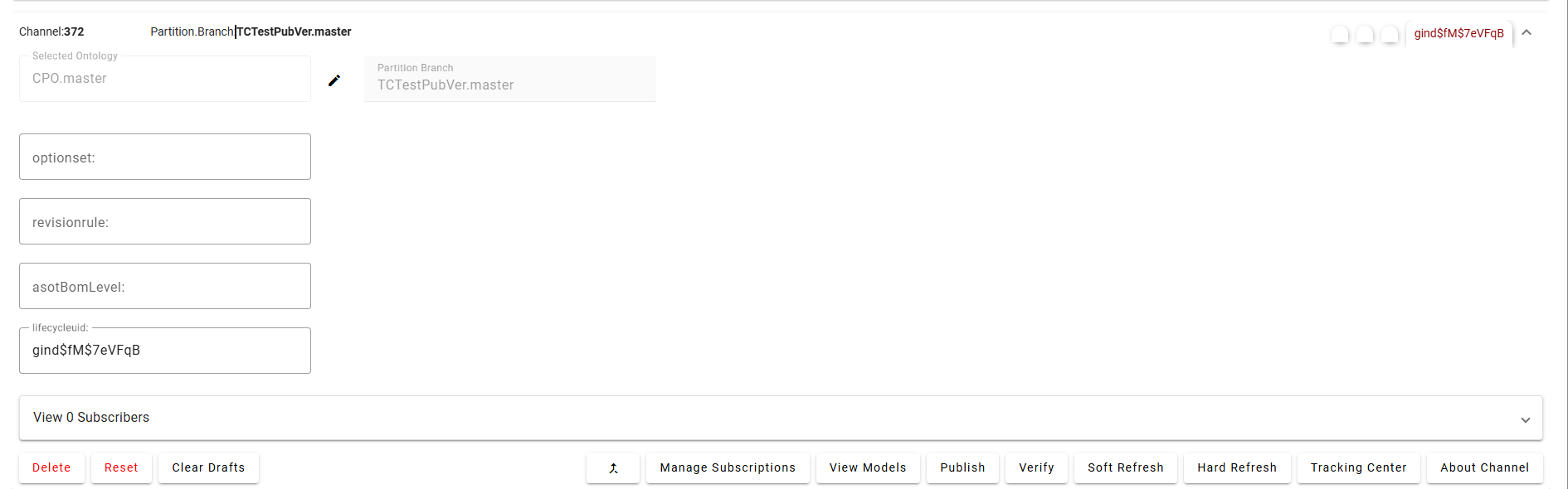Image resolution: width=1568 pixels, height=489 pixels.
Task: Select the asotBomLevel text field
Action: 165,286
